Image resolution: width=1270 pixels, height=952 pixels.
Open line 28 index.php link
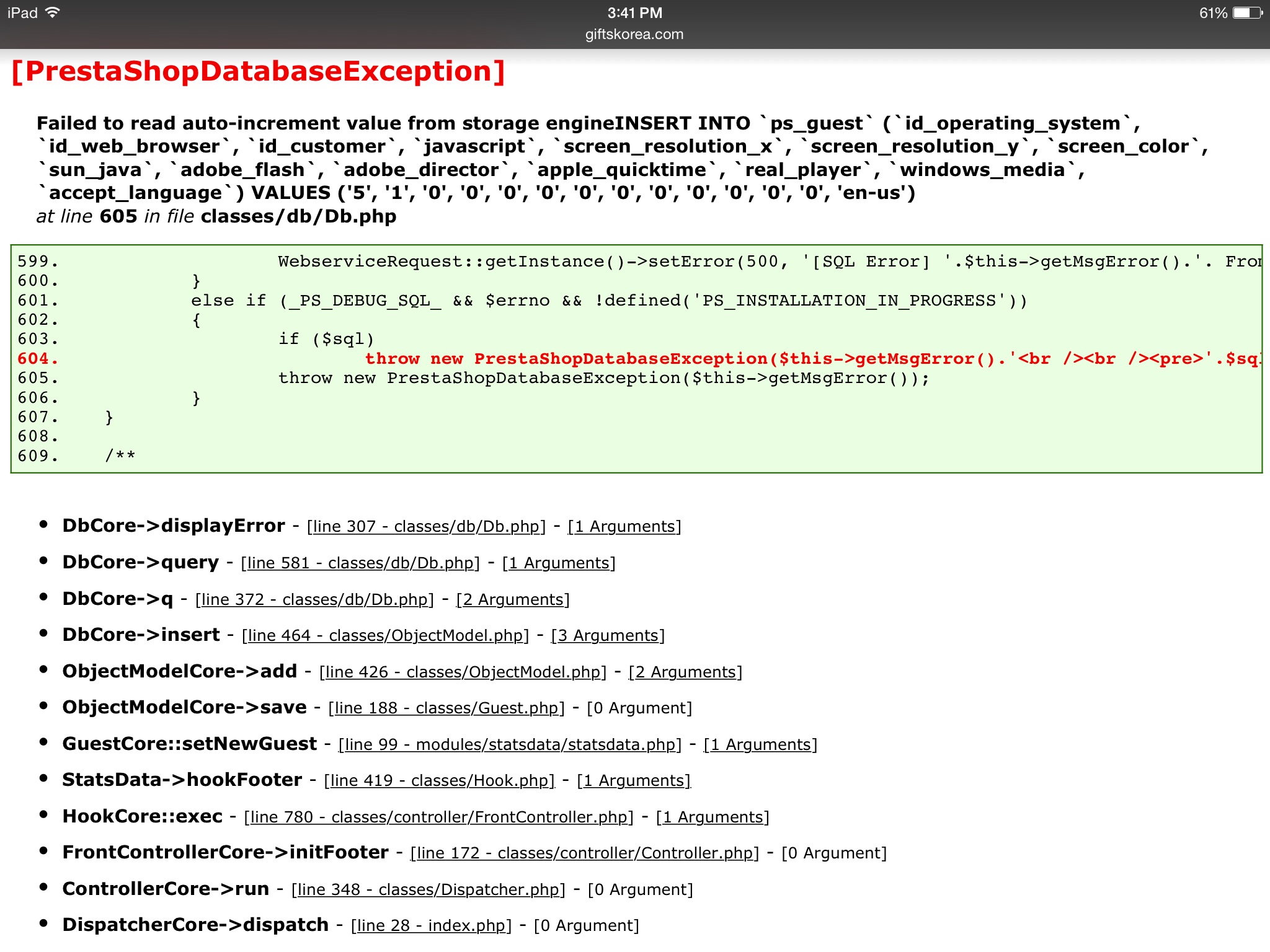432,925
